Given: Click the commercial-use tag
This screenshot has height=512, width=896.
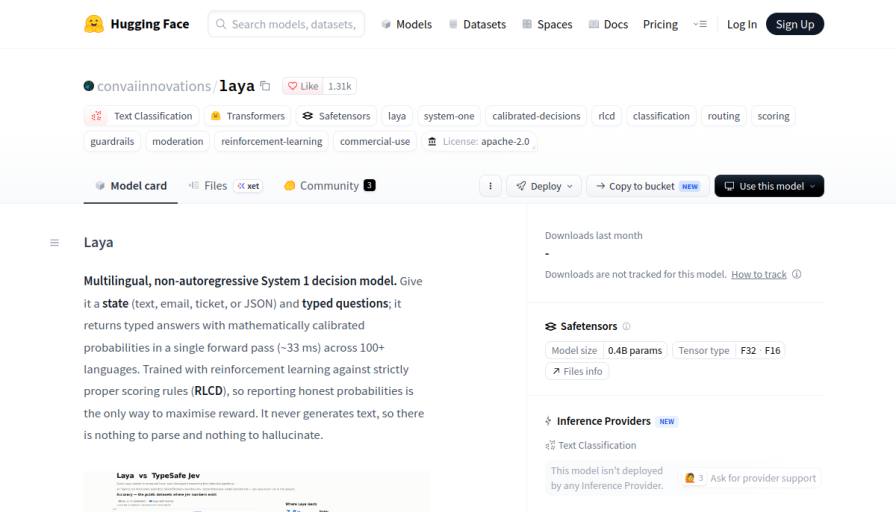Looking at the screenshot, I should [x=375, y=141].
